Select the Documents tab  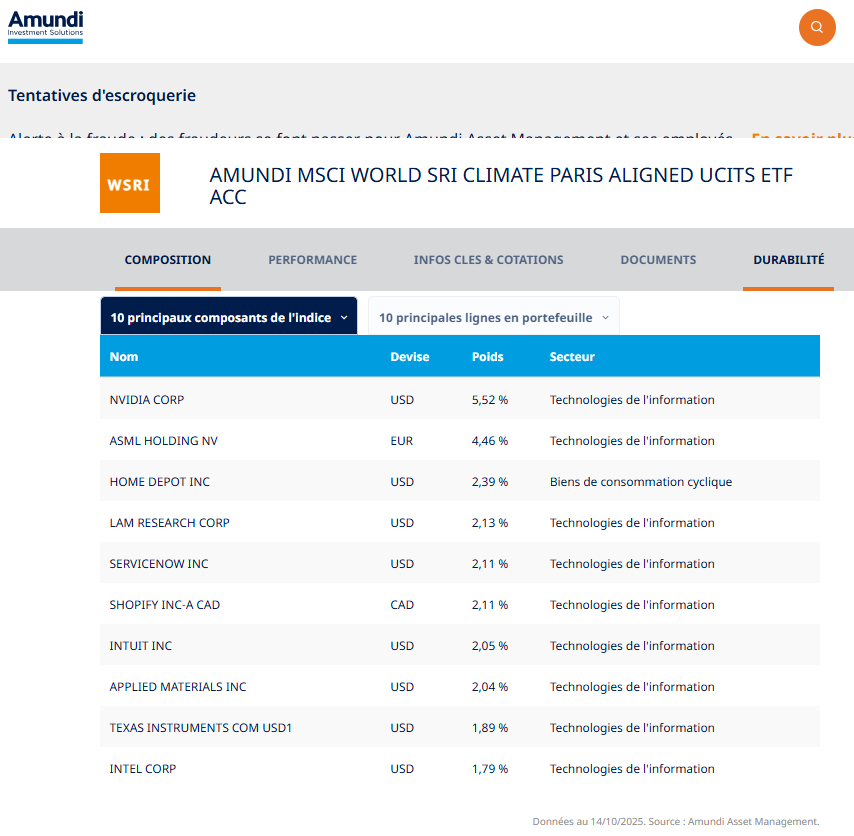tap(658, 260)
